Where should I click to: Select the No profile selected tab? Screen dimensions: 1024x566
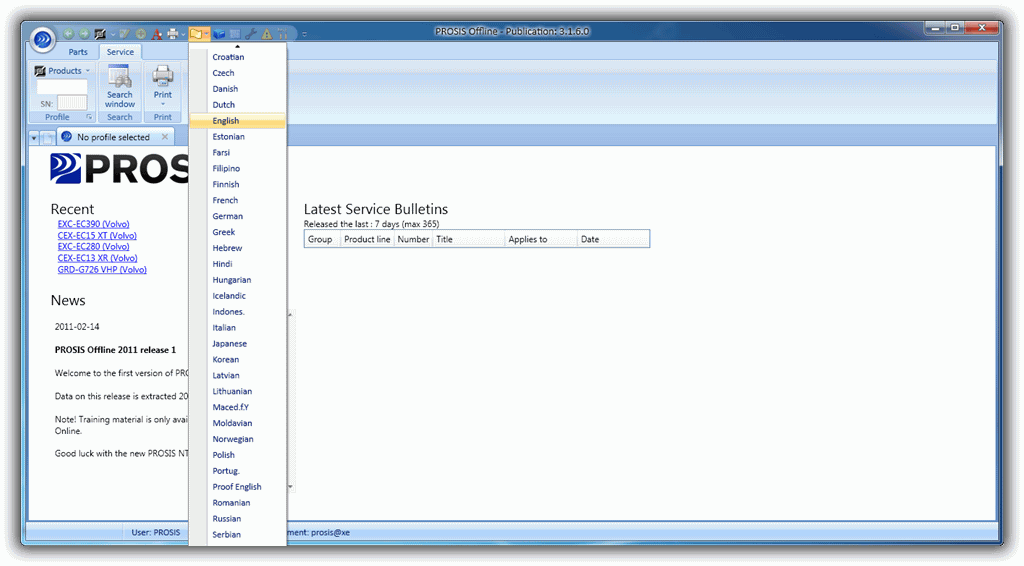(114, 137)
